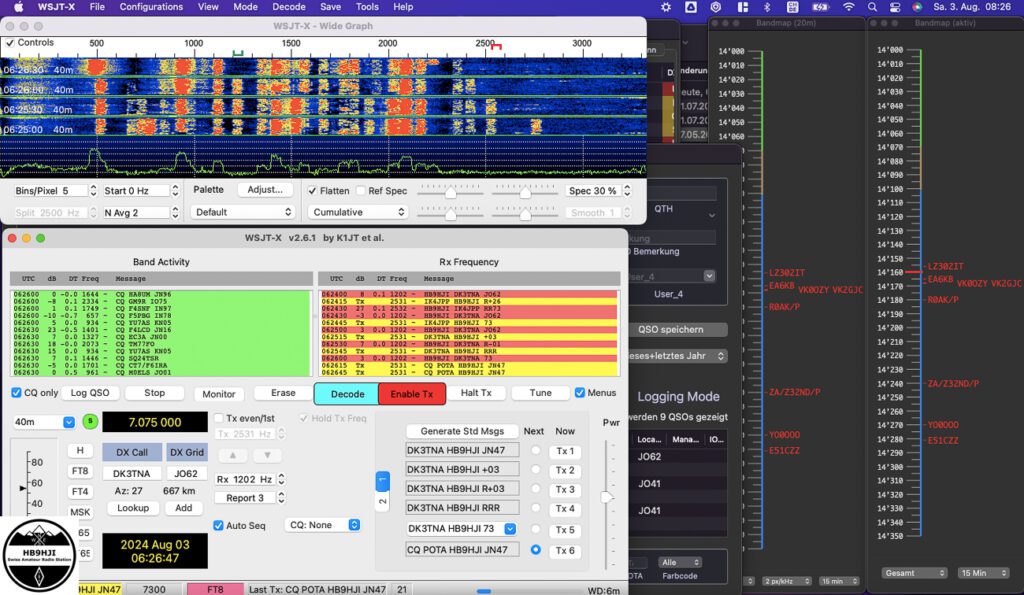
Task: Open the Wi-Fi status menu
Action: pos(848,7)
